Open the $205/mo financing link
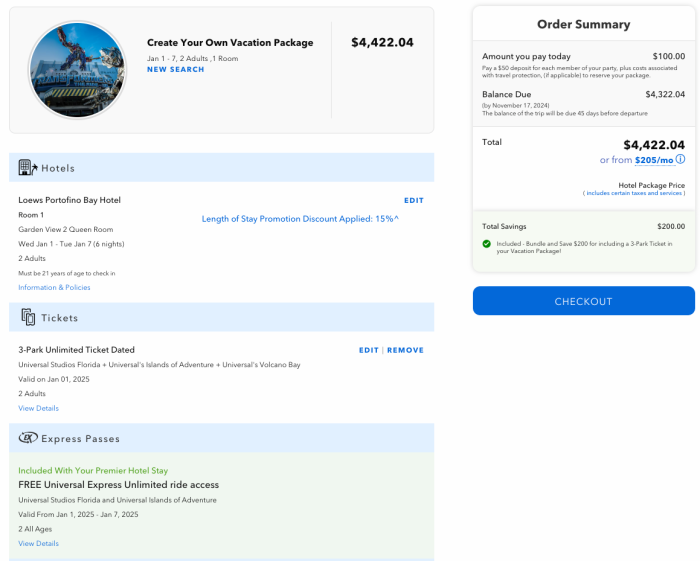This screenshot has width=700, height=561. 654,160
